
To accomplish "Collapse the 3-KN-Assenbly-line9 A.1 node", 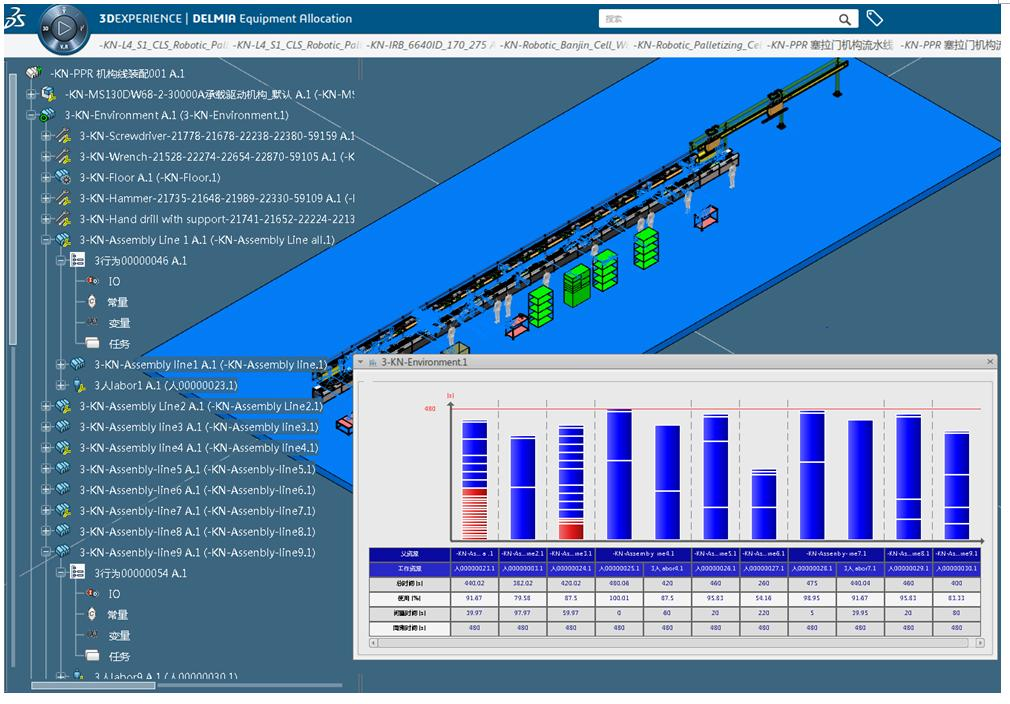I will 46,553.
